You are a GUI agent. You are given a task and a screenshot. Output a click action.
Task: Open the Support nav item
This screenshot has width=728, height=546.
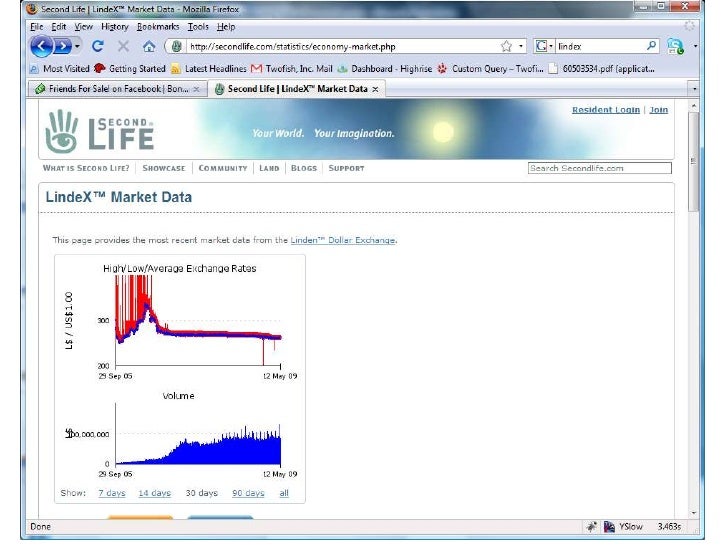coord(346,168)
